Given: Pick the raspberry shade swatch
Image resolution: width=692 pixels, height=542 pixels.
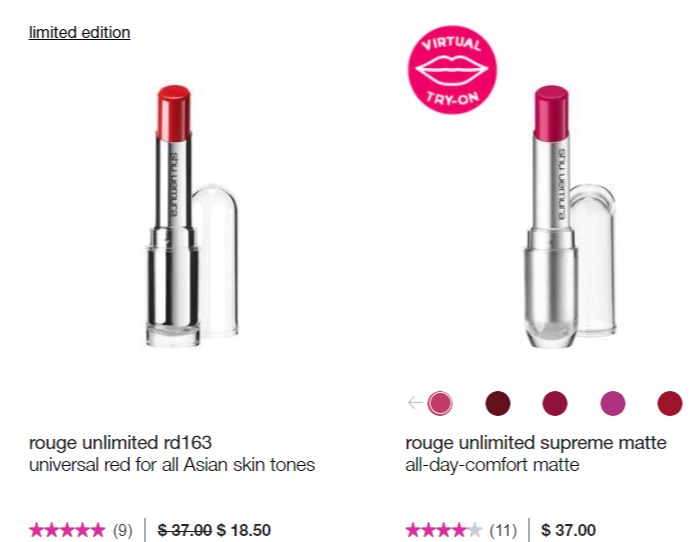Looking at the screenshot, I should [555, 403].
